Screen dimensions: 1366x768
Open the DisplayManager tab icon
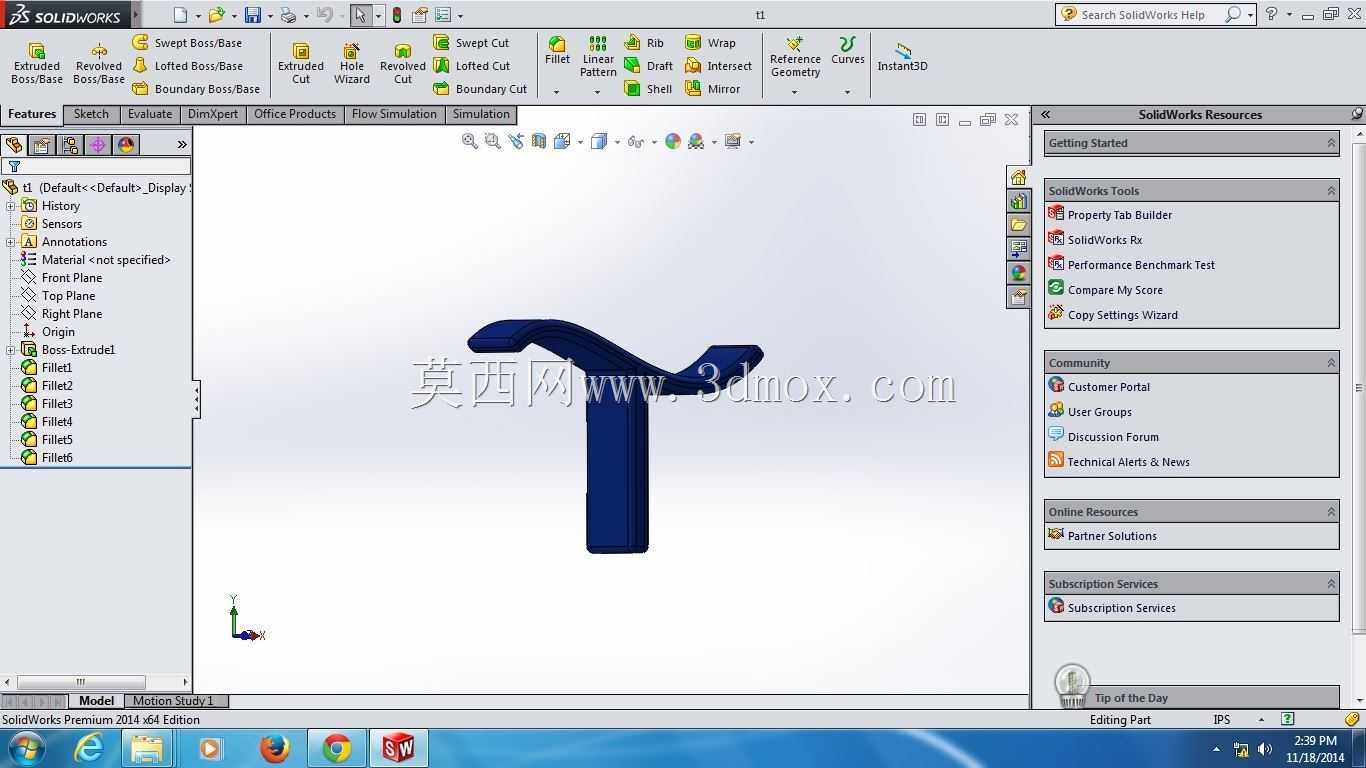tap(126, 145)
